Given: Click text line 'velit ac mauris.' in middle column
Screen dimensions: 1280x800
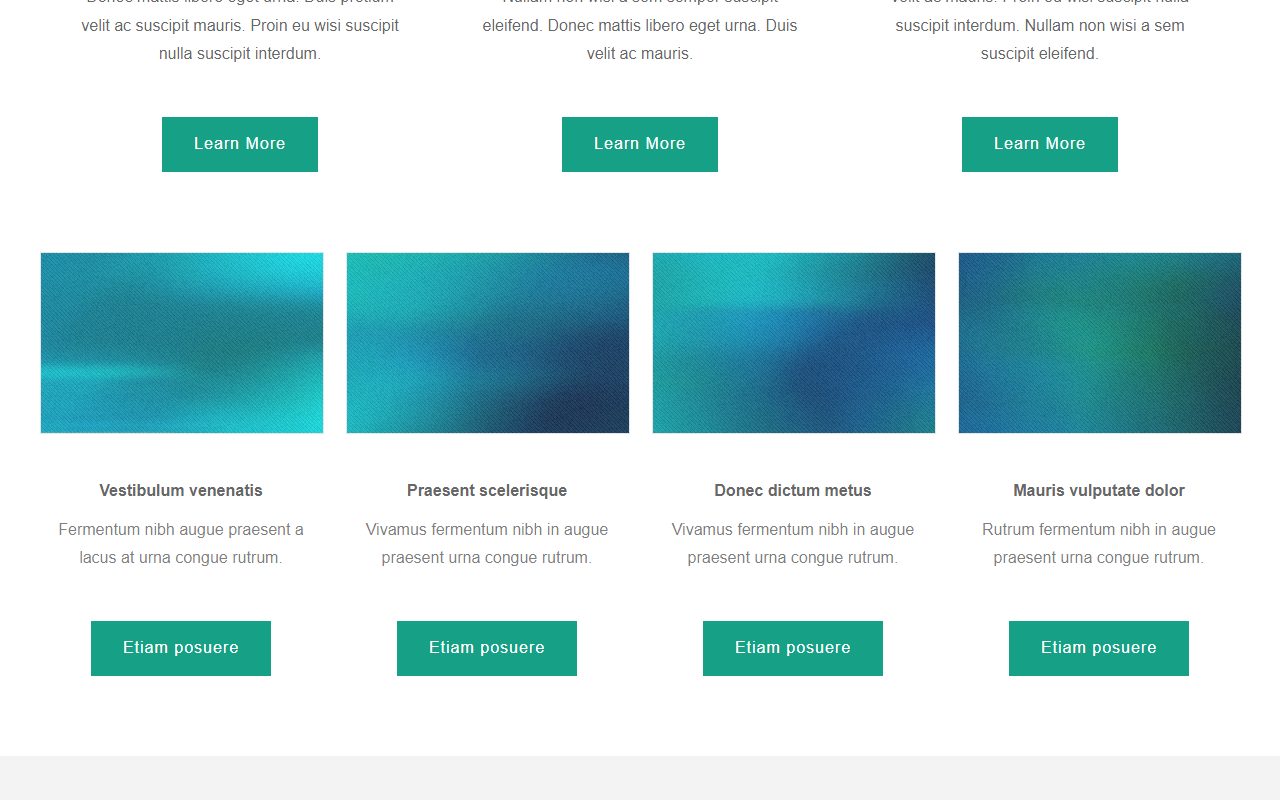Looking at the screenshot, I should [640, 54].
